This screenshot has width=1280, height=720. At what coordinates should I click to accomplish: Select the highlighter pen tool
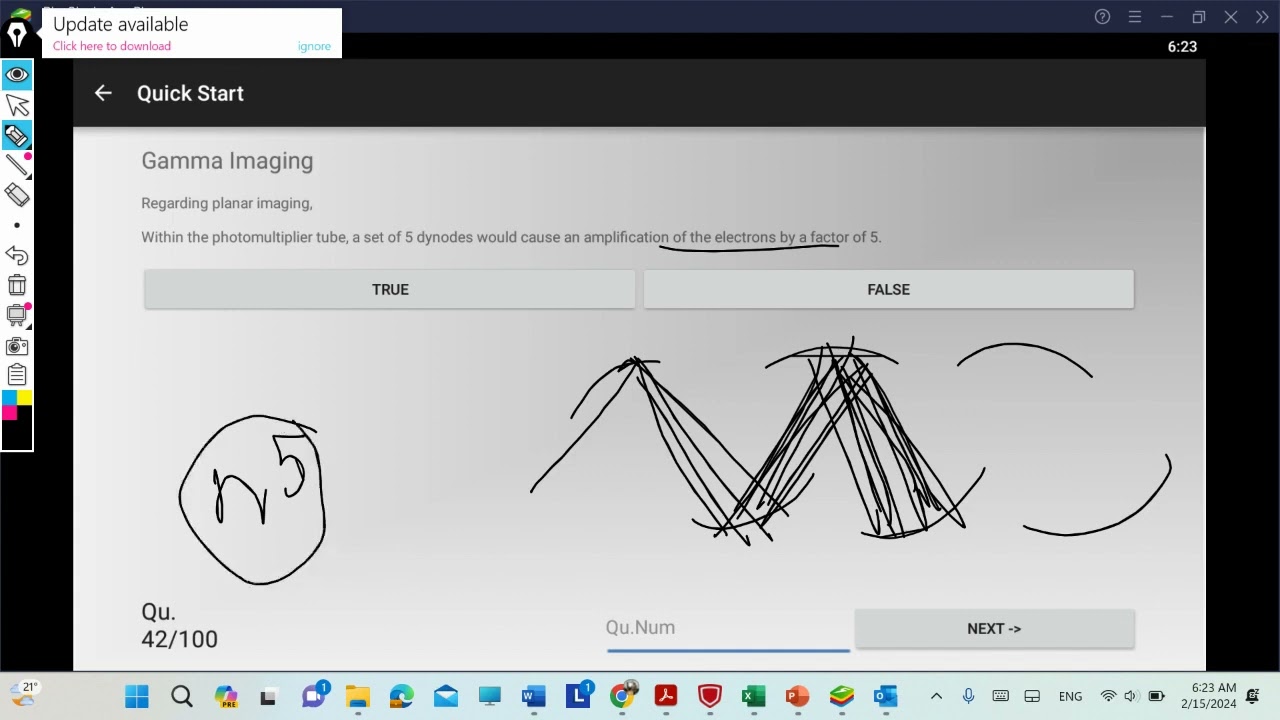pyautogui.click(x=16, y=135)
